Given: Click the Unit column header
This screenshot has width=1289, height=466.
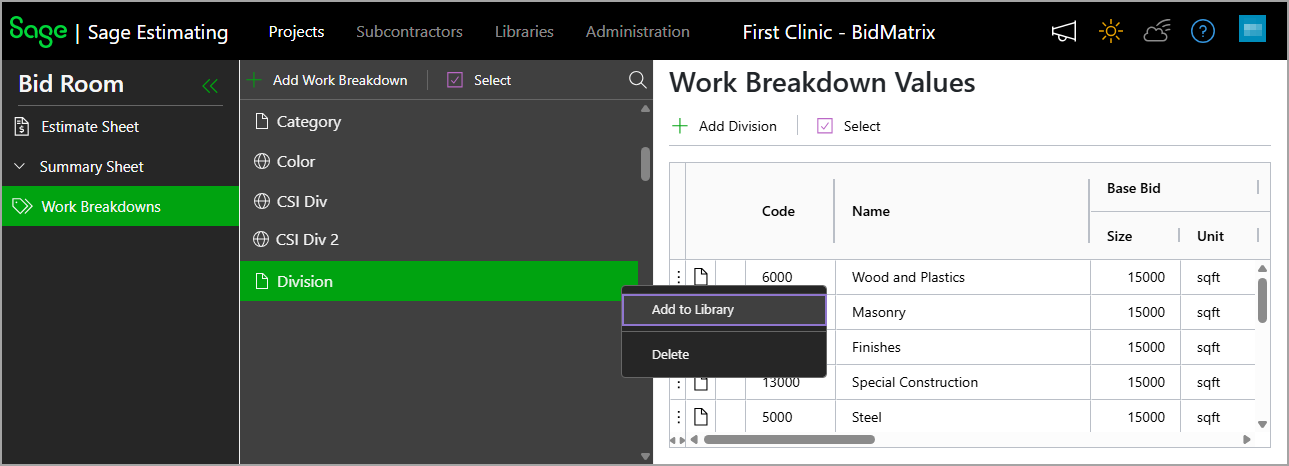Looking at the screenshot, I should tap(1210, 236).
